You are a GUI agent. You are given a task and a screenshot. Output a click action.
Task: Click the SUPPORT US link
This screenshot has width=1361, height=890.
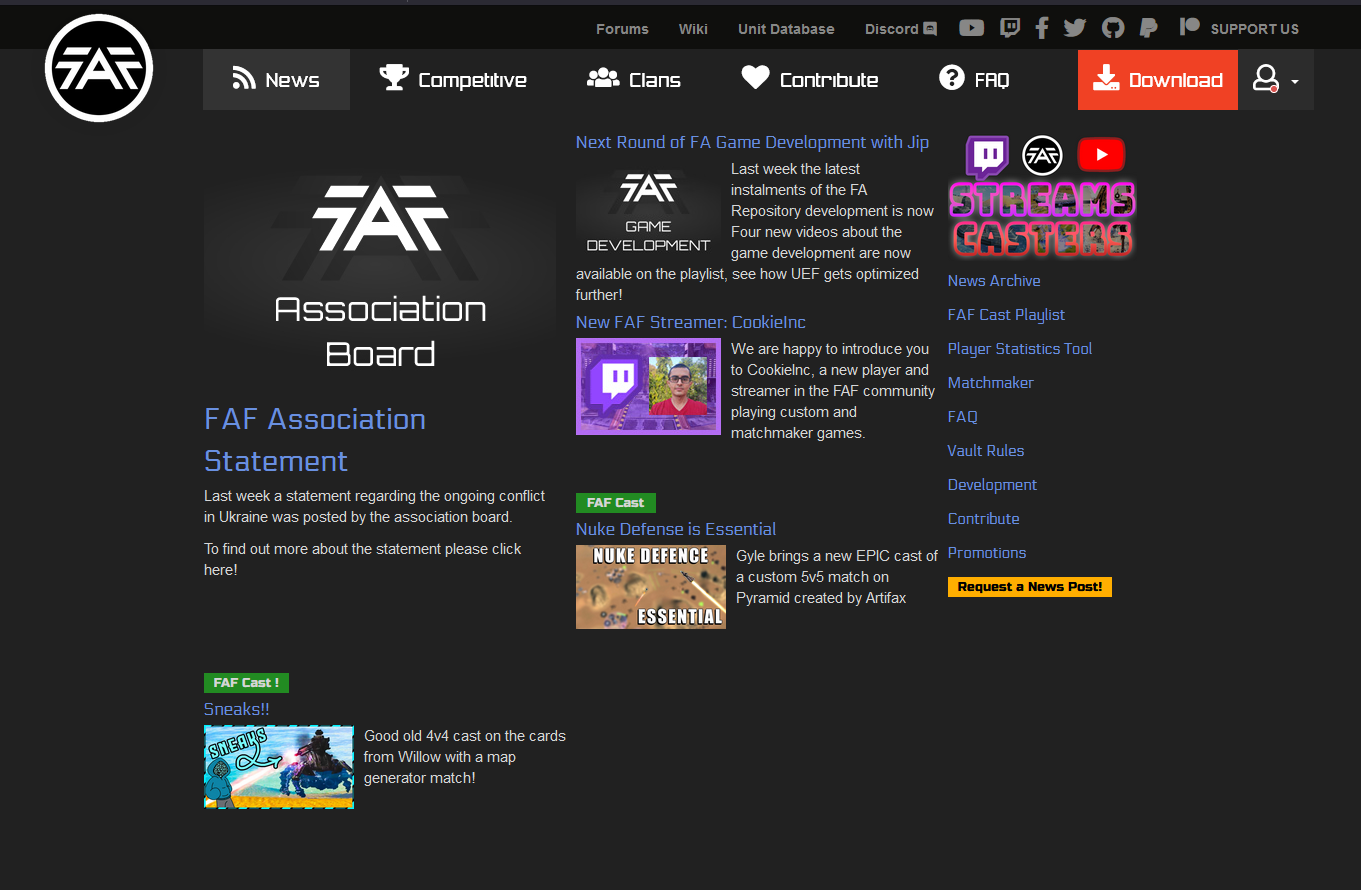(1254, 29)
